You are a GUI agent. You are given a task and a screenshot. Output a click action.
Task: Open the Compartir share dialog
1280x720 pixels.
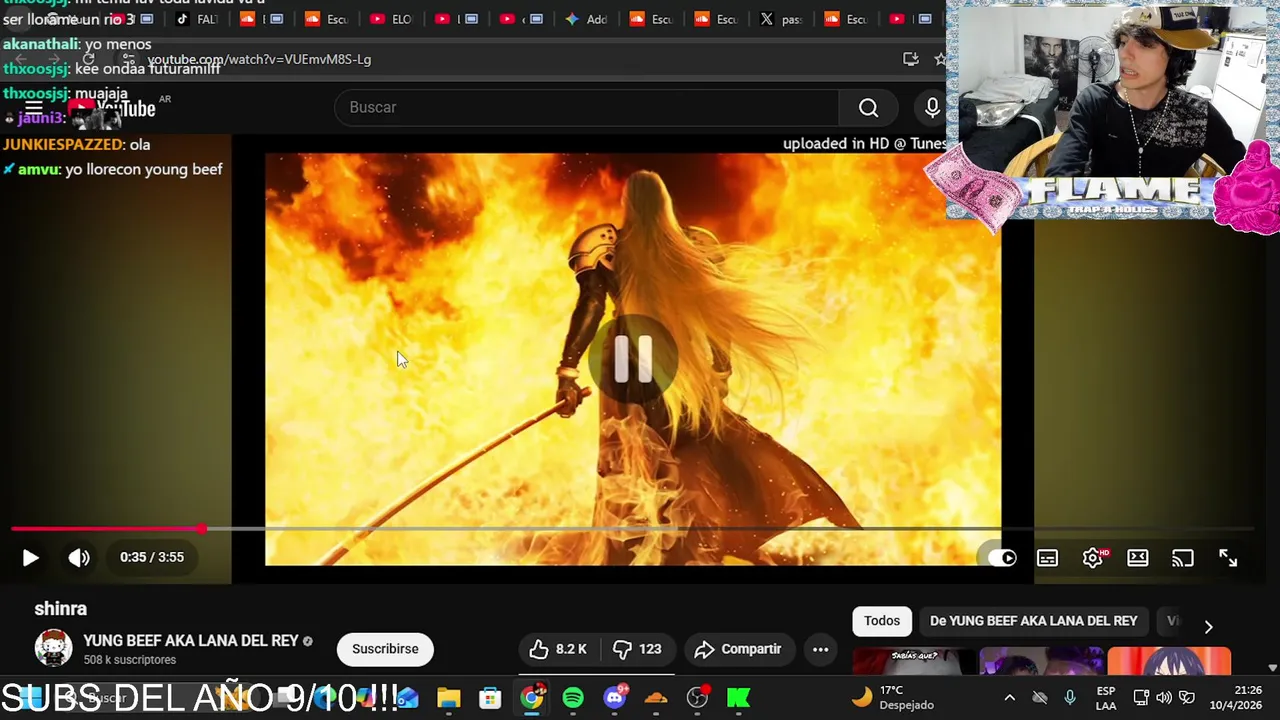[x=738, y=649]
